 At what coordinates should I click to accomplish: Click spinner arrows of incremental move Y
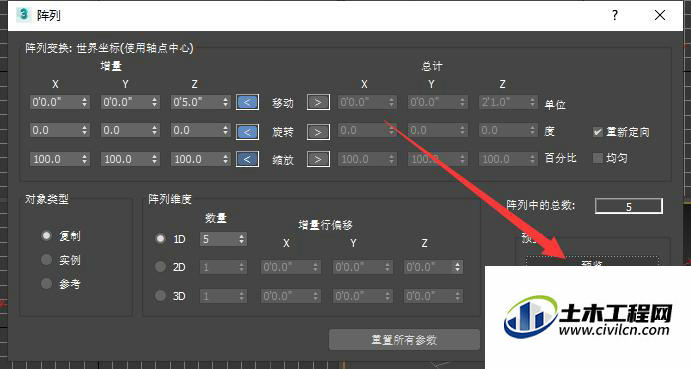(x=154, y=102)
